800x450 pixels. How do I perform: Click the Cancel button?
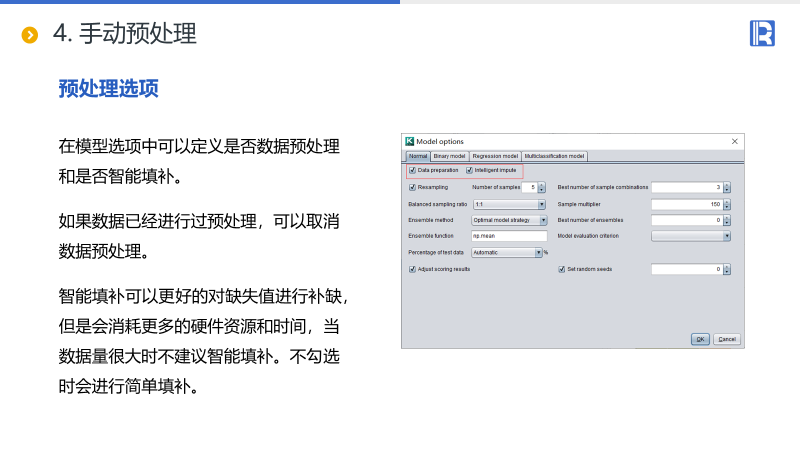coord(727,339)
